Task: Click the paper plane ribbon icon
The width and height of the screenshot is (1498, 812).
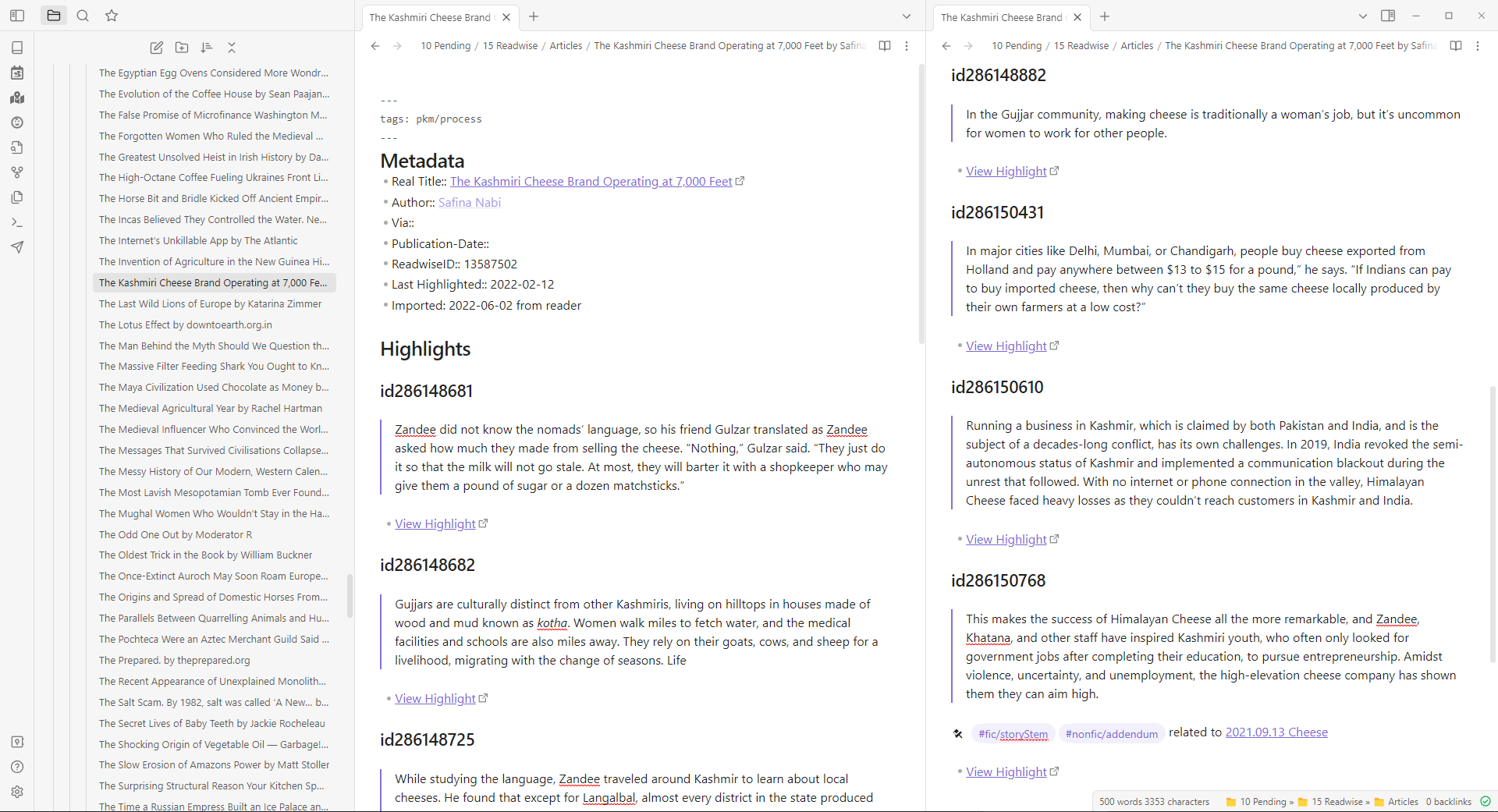Action: (x=17, y=247)
